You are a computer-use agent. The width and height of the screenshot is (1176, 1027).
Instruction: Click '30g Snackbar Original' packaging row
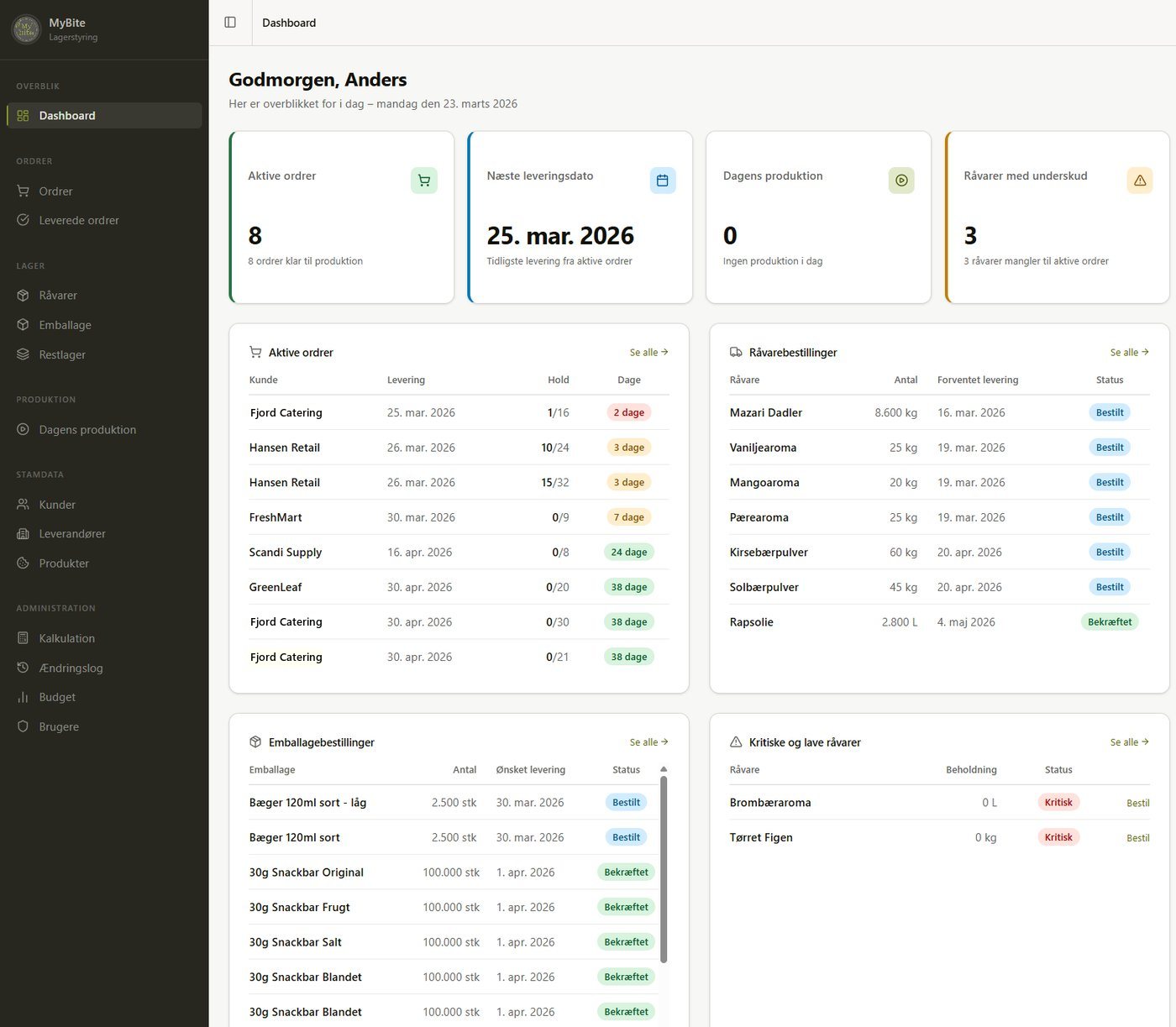[454, 872]
